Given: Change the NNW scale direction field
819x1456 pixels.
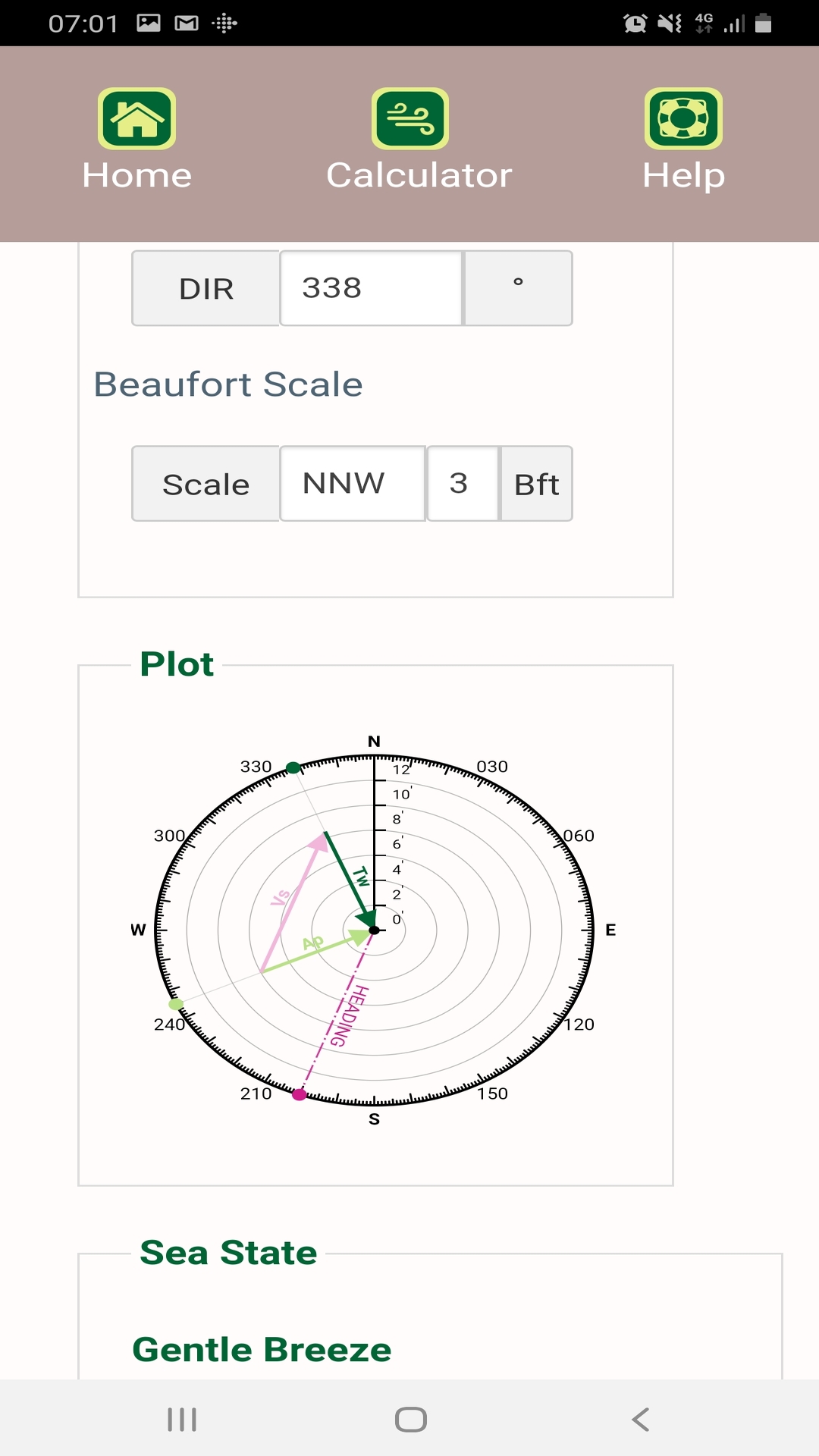Looking at the screenshot, I should 352,483.
